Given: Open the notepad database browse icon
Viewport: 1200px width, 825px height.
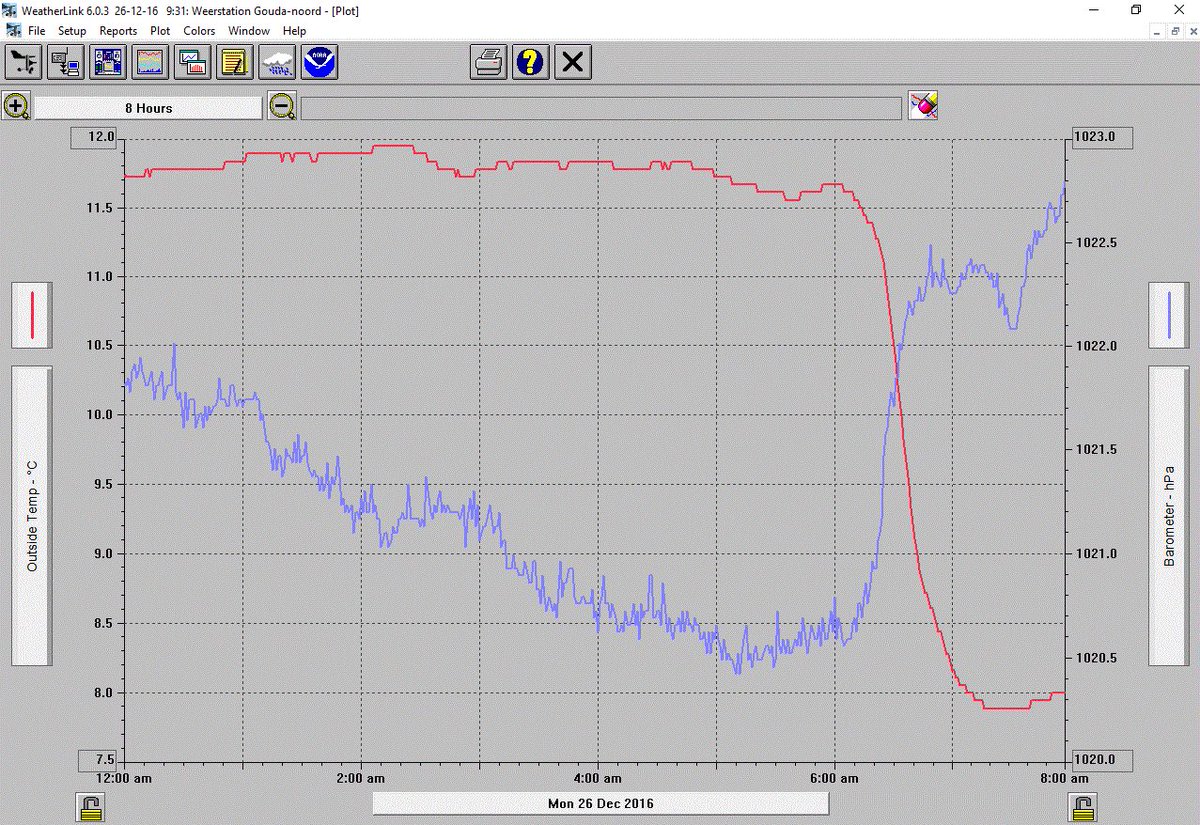Looking at the screenshot, I should click(x=234, y=62).
